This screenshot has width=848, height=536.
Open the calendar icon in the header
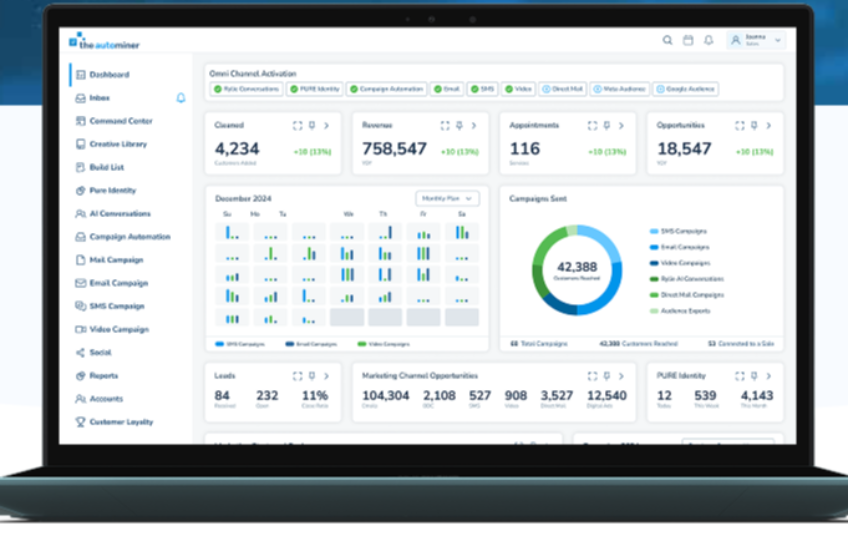[x=687, y=40]
